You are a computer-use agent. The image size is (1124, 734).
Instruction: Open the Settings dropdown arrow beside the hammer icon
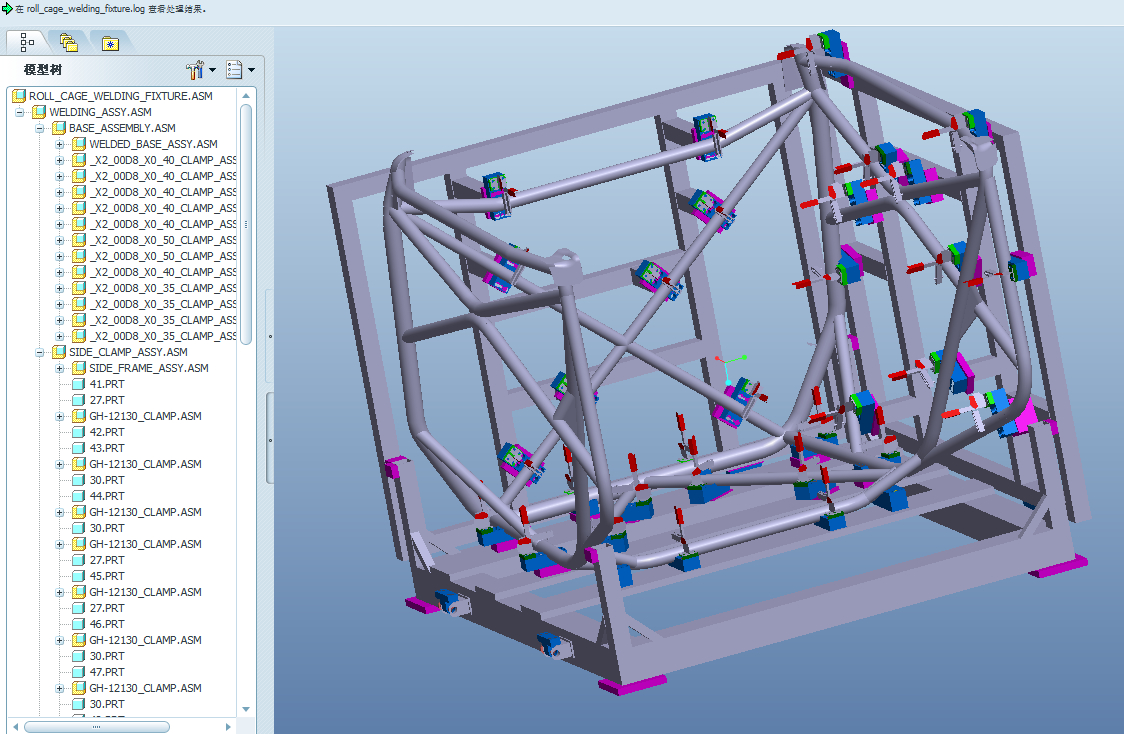[x=213, y=70]
